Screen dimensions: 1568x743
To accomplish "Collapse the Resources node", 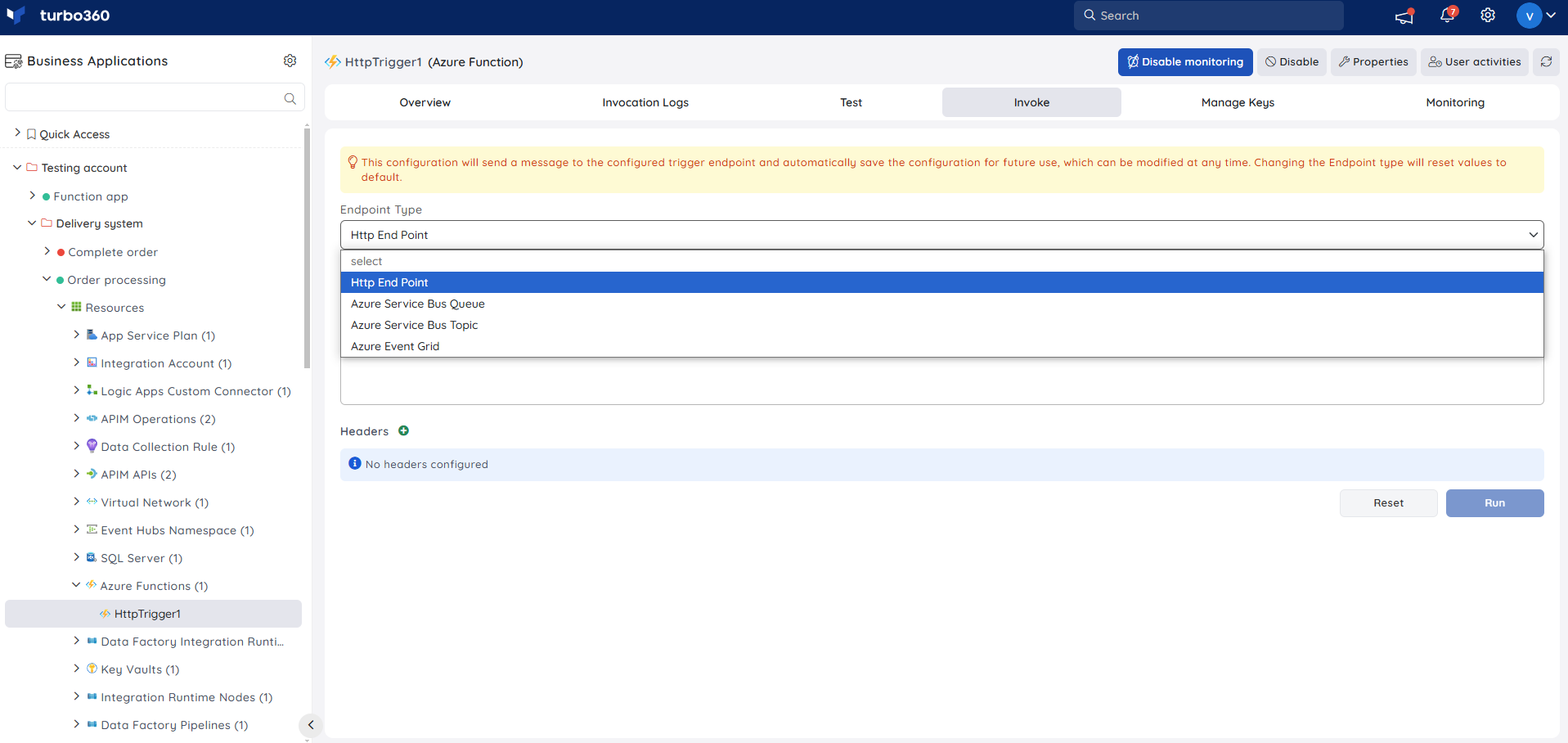I will point(61,307).
